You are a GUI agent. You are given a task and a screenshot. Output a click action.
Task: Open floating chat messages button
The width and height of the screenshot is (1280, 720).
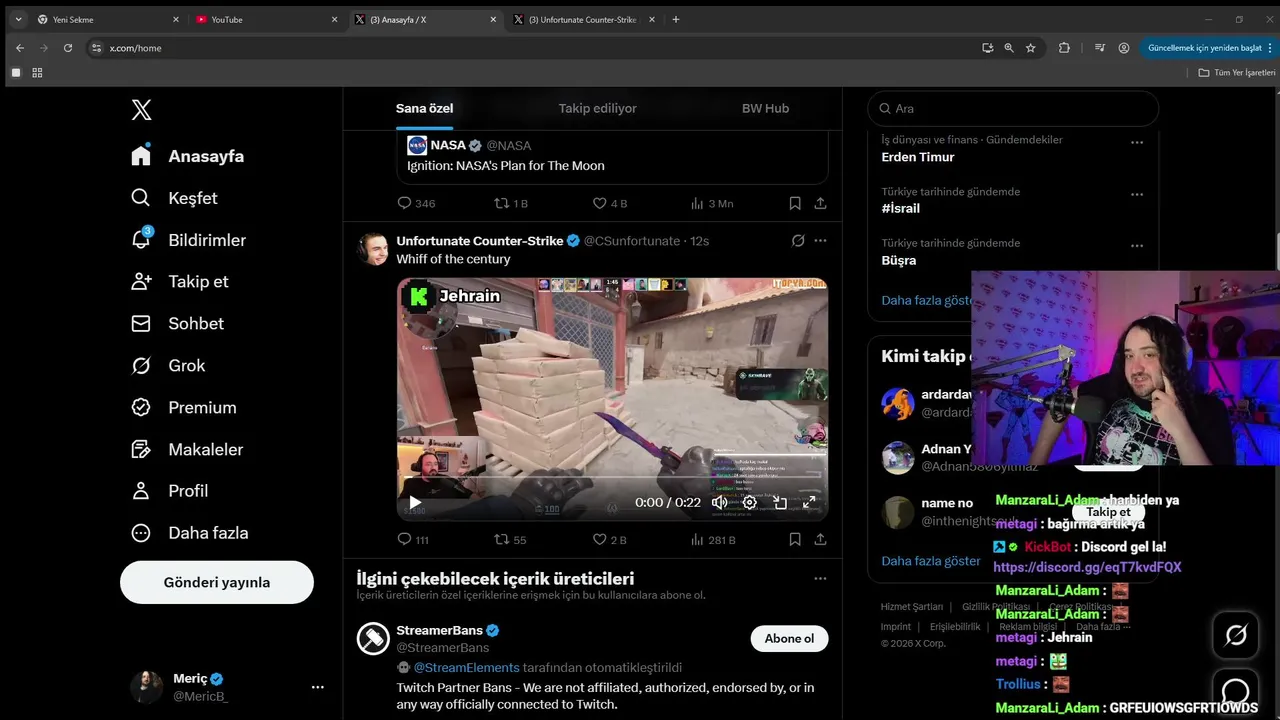[1236, 692]
